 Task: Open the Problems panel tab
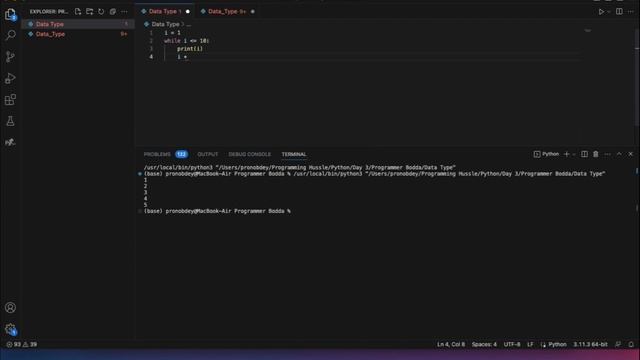[157, 154]
